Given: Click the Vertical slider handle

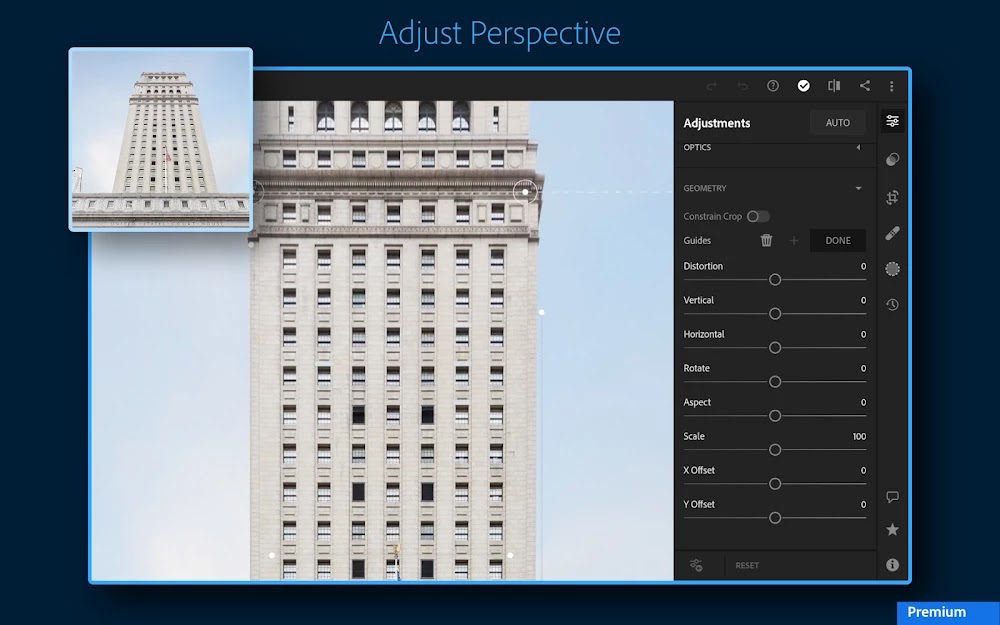Looking at the screenshot, I should click(775, 314).
